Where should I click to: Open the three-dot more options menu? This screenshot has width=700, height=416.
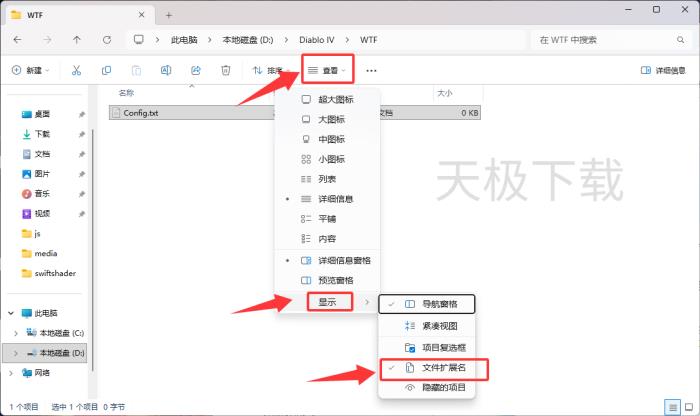[371, 71]
